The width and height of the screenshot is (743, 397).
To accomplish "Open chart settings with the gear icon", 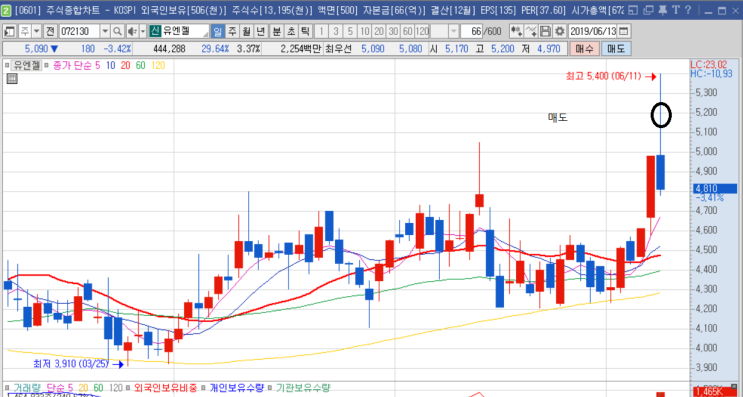I will 560,31.
